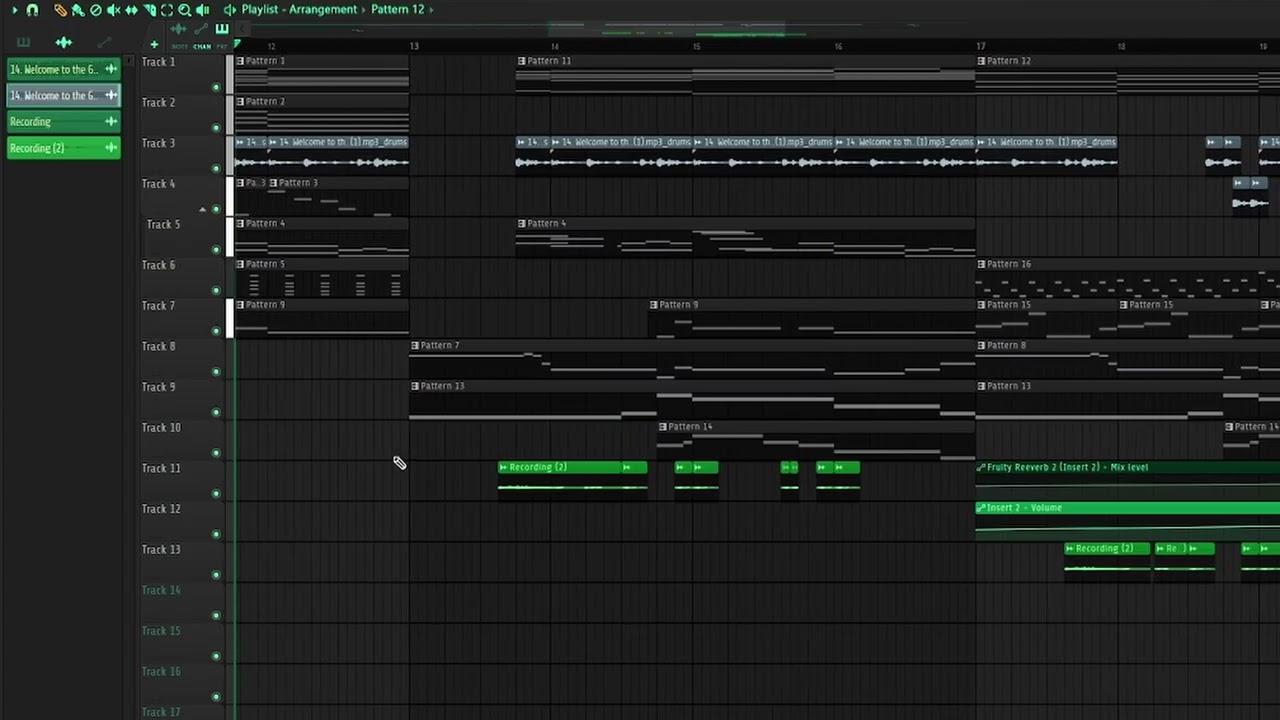The width and height of the screenshot is (1280, 720).
Task: Switch to the NOTE tab
Action: pyautogui.click(x=179, y=47)
